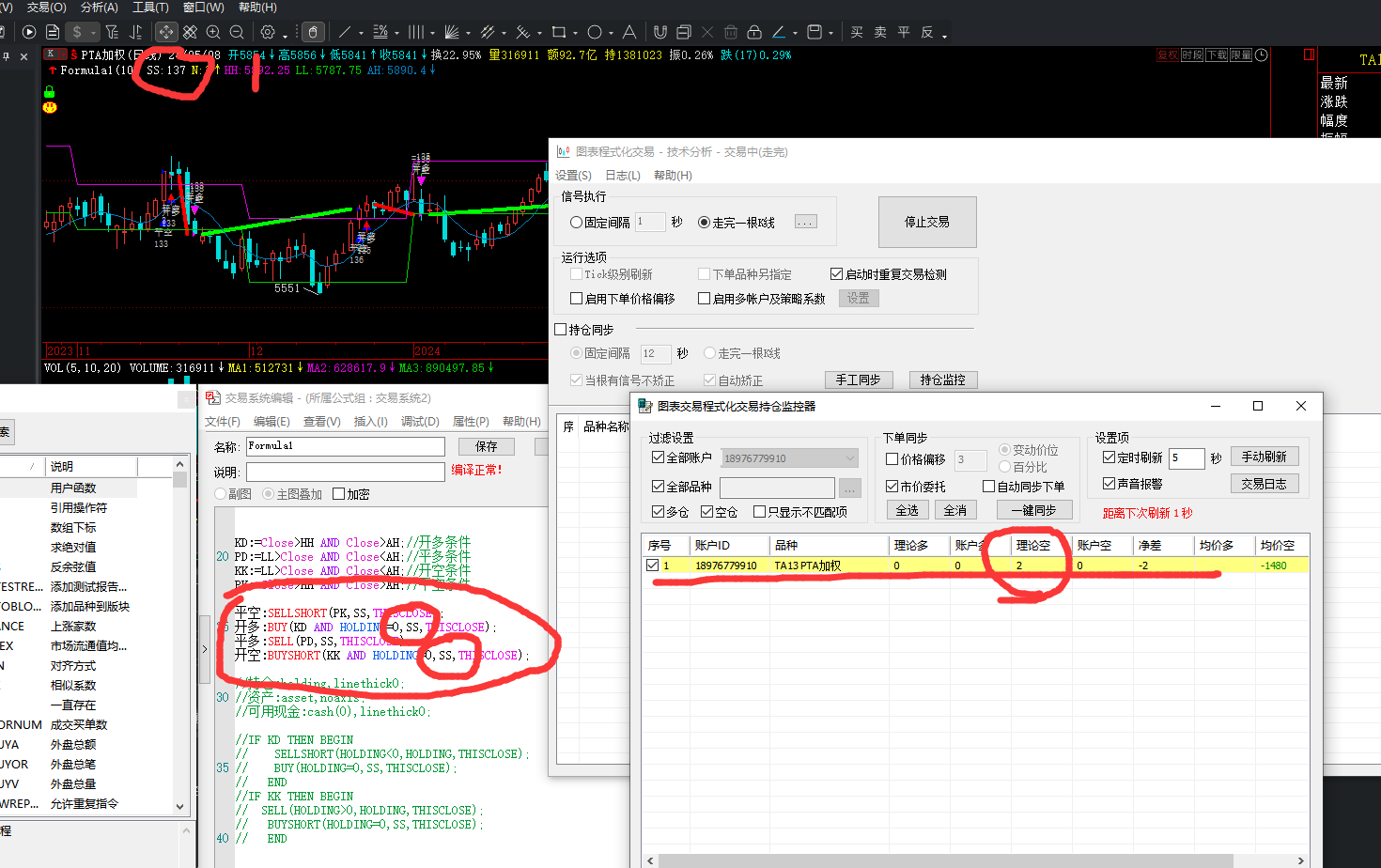This screenshot has height=868, width=1381.
Task: Click the 定时刷新 seconds input field
Action: point(1187,457)
